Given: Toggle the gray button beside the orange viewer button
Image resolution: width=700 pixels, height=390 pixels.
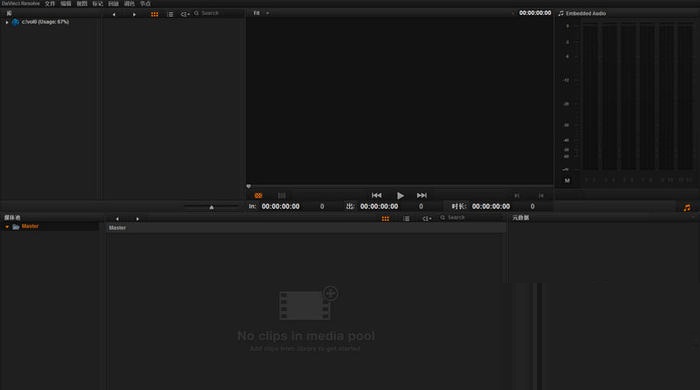Looking at the screenshot, I should pyautogui.click(x=282, y=195).
